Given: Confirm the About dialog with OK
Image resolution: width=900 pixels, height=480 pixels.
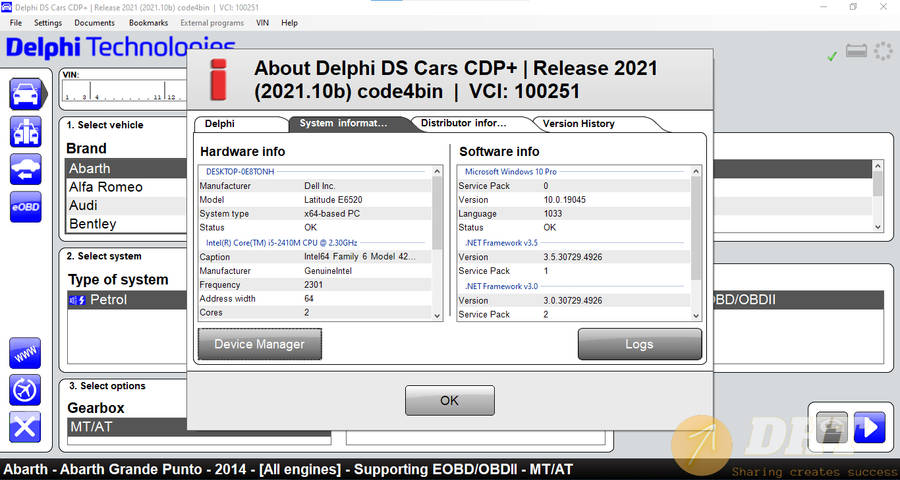Looking at the screenshot, I should coord(449,400).
